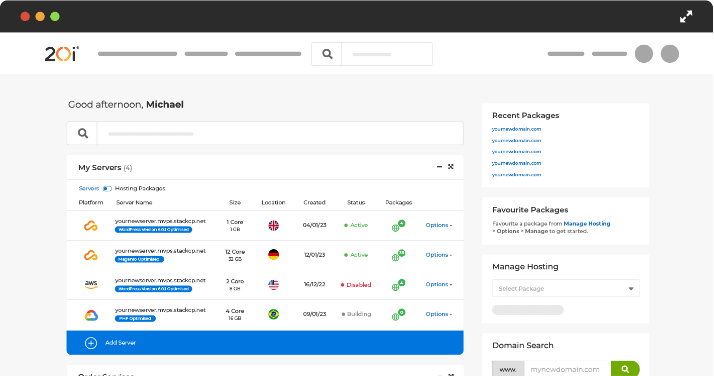Click the Server Name column header
The image size is (714, 376).
[x=134, y=203]
